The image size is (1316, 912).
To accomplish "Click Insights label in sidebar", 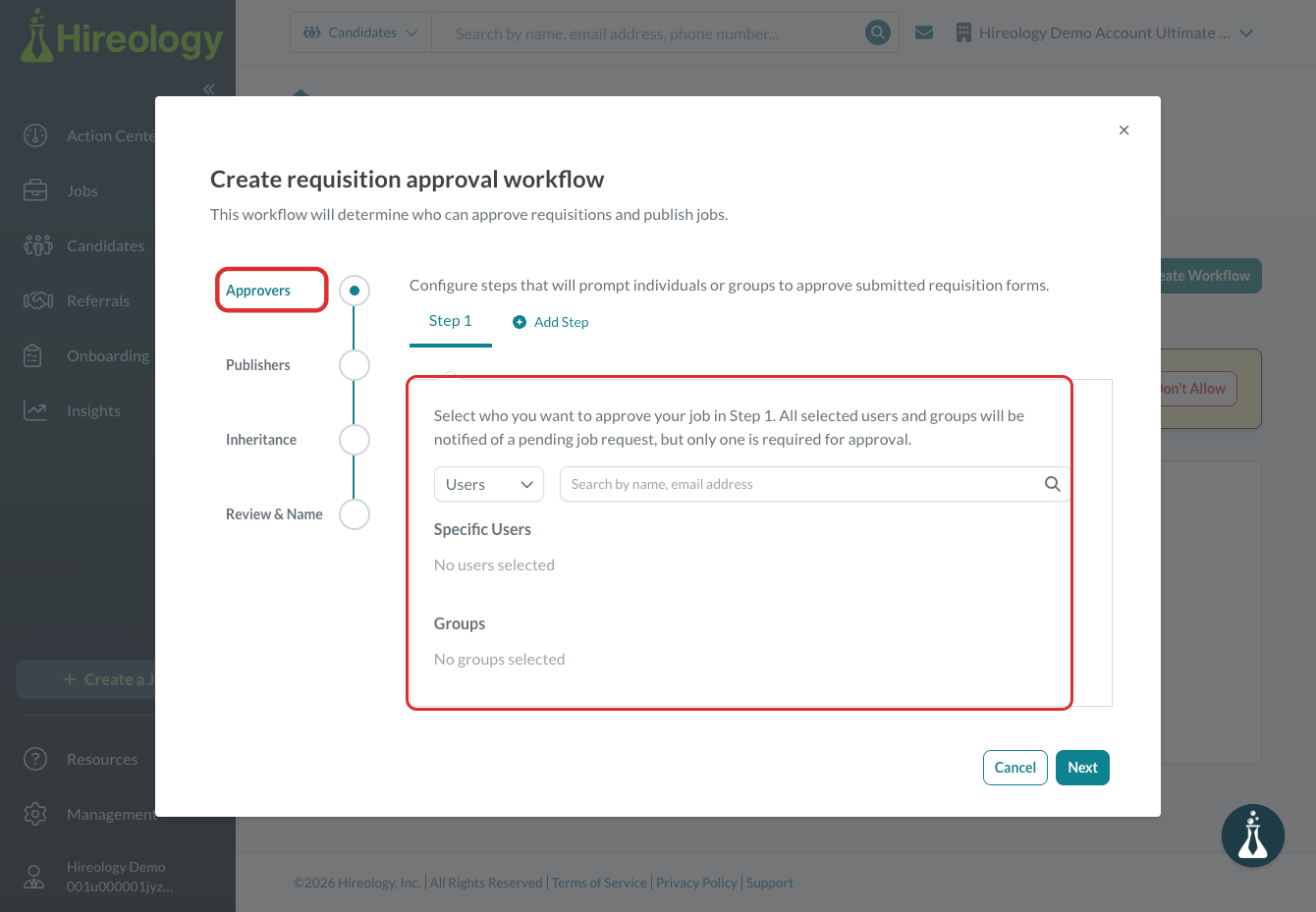I will pyautogui.click(x=93, y=410).
